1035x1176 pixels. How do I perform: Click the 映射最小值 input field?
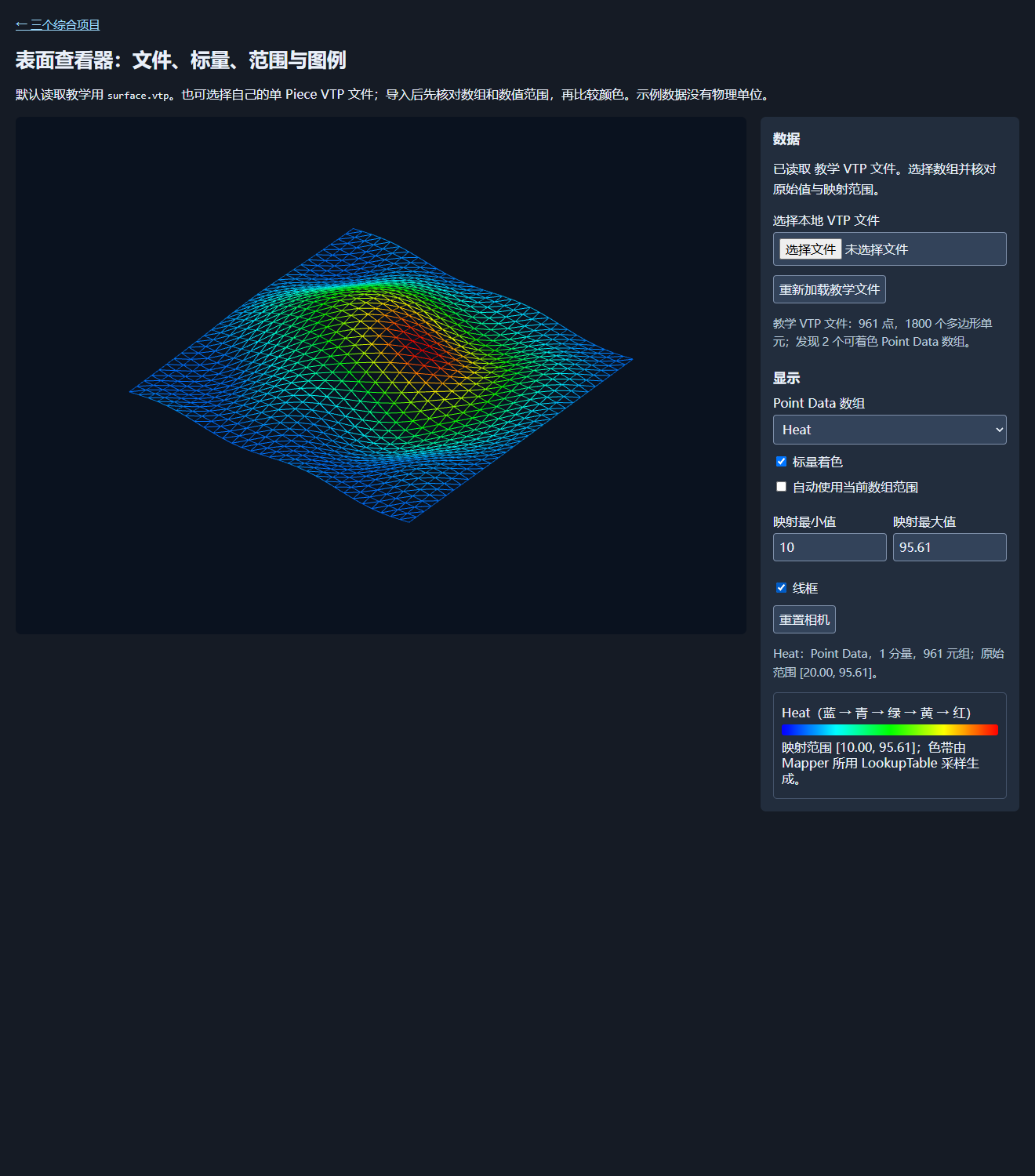[x=830, y=547]
